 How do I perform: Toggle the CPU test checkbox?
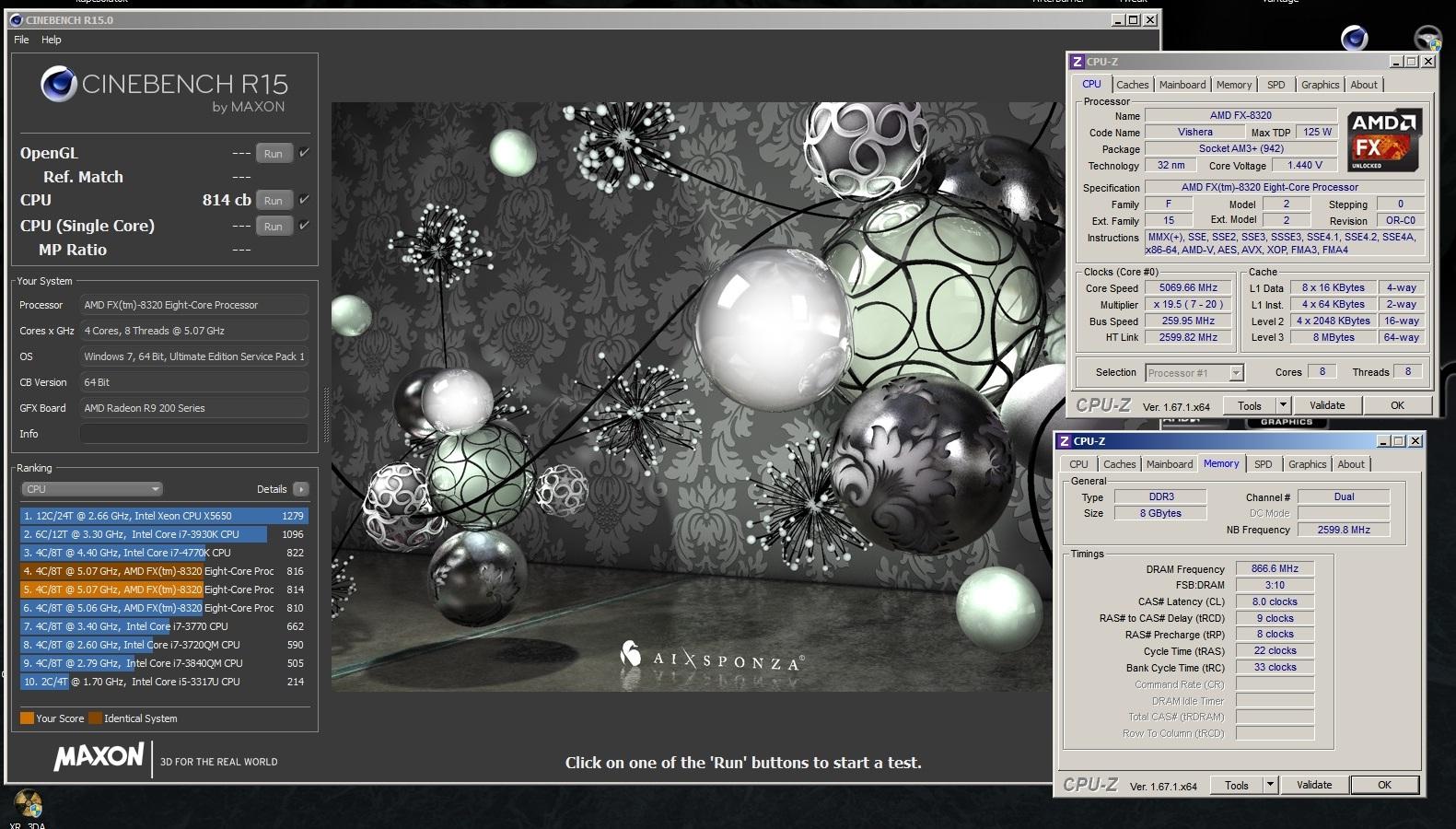click(304, 199)
